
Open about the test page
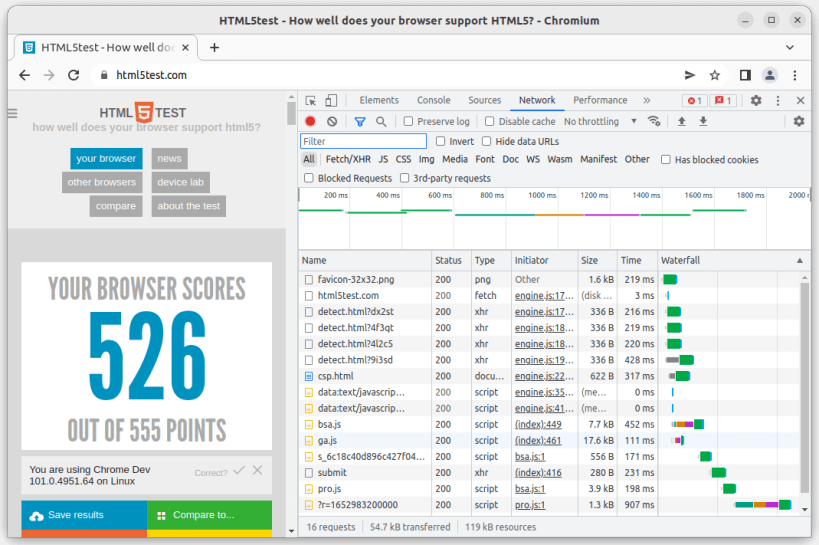(x=189, y=206)
